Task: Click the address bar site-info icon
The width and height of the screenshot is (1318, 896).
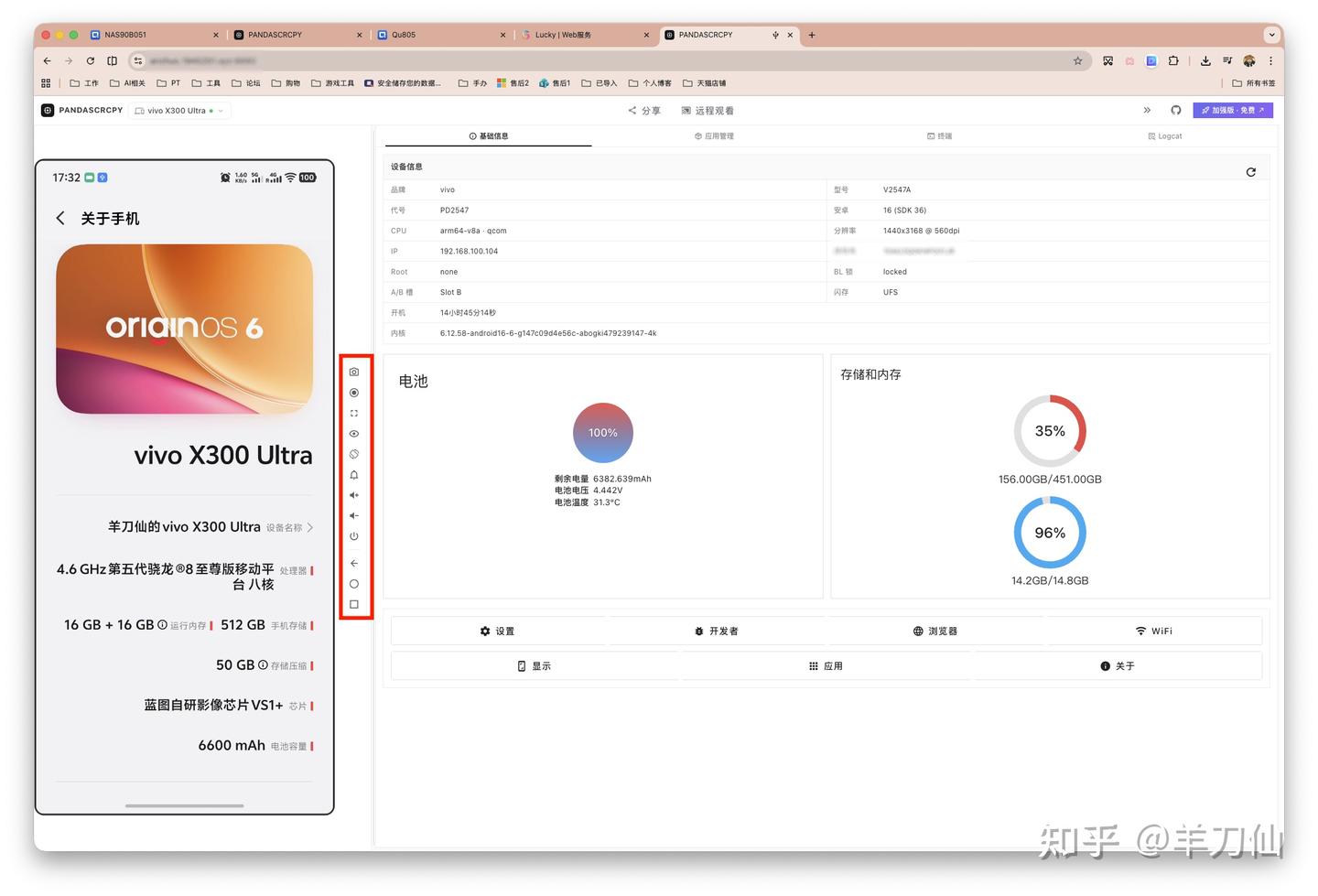Action: pos(138,60)
